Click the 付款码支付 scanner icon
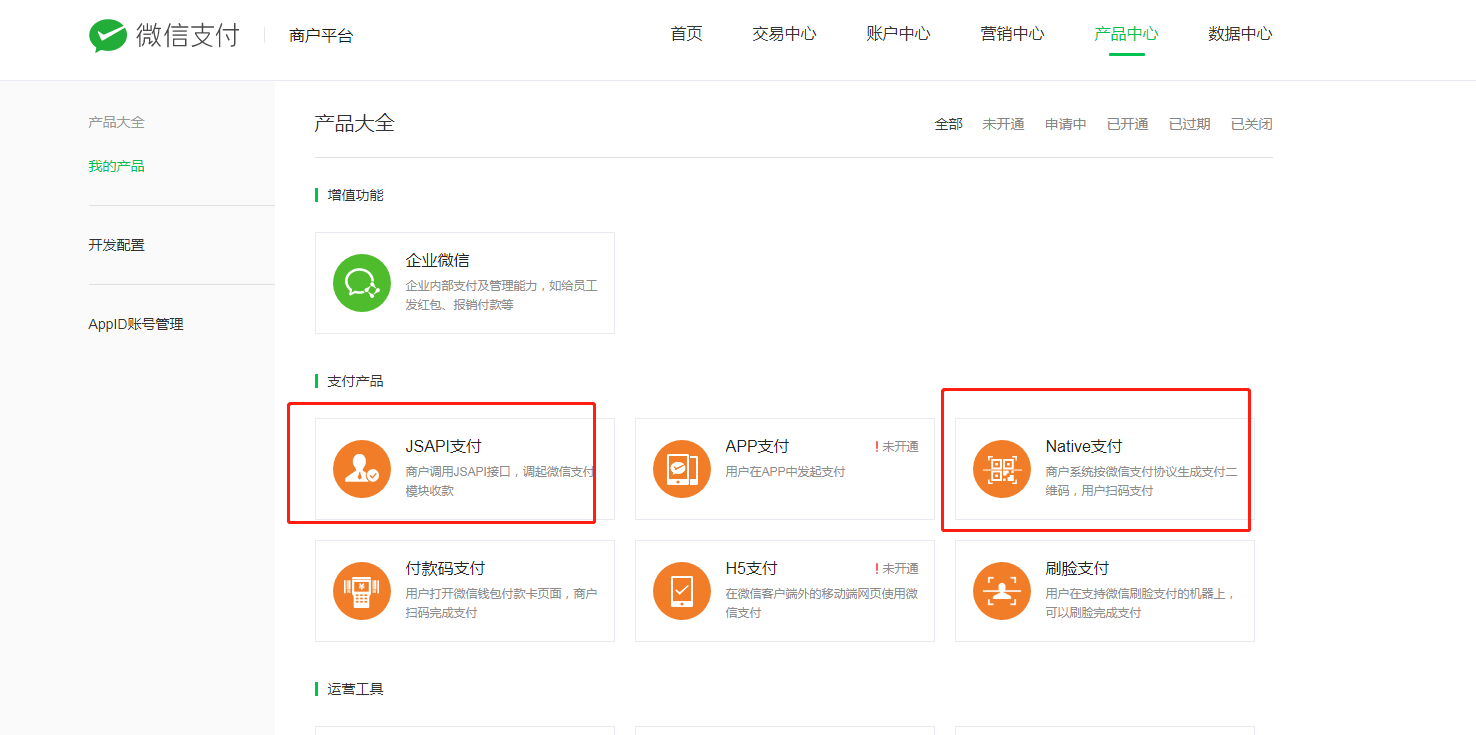The height and width of the screenshot is (735, 1476). 362,591
